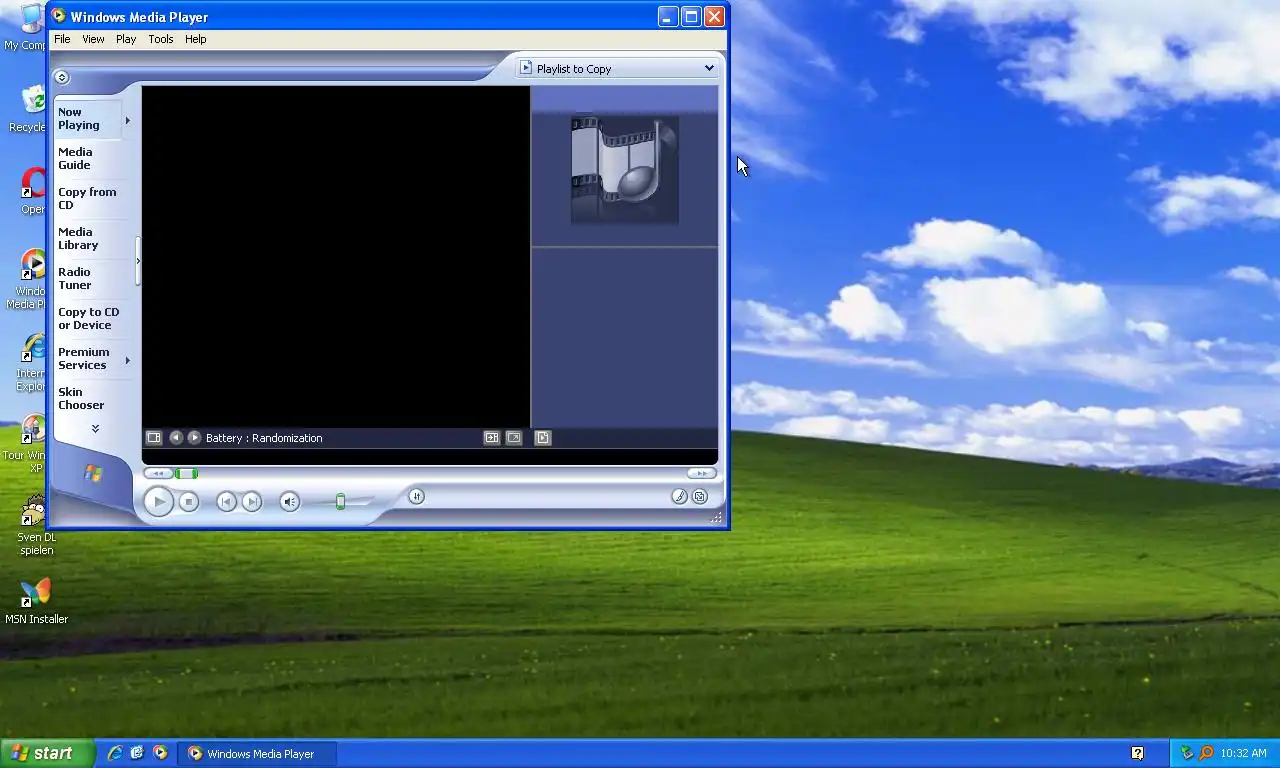Click the Battery : Randomization visualization label
This screenshot has height=768, width=1280.
pyautogui.click(x=264, y=438)
